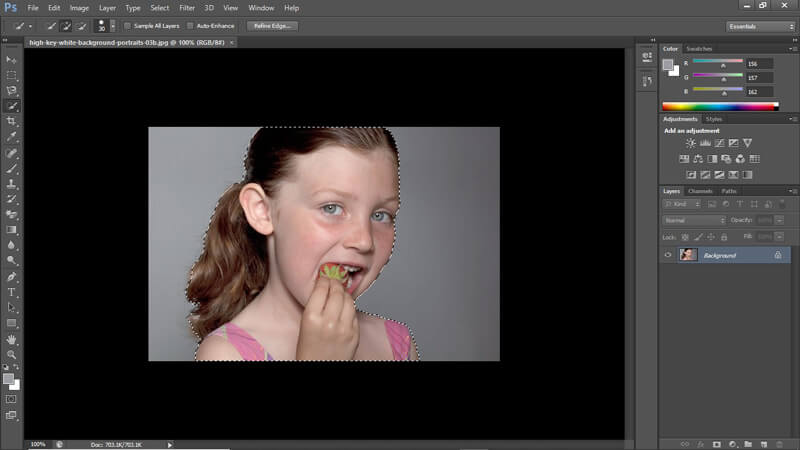Select the Lasso tool
The height and width of the screenshot is (450, 800).
pyautogui.click(x=11, y=91)
